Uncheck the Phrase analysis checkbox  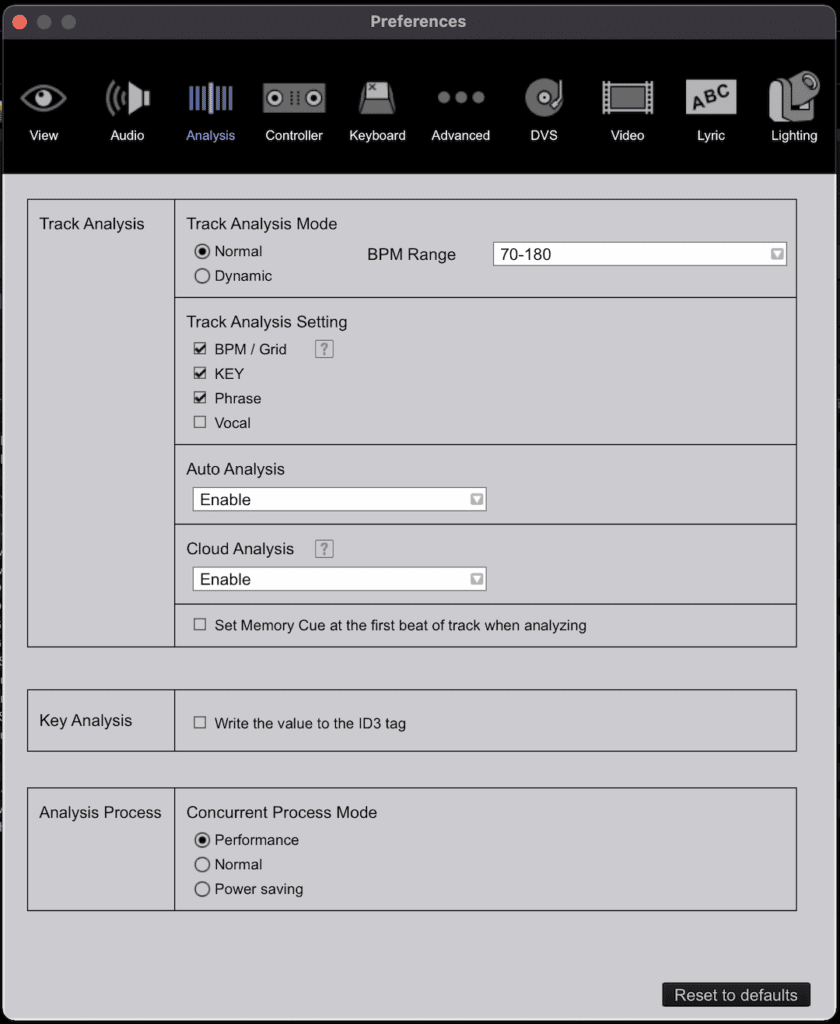point(200,398)
